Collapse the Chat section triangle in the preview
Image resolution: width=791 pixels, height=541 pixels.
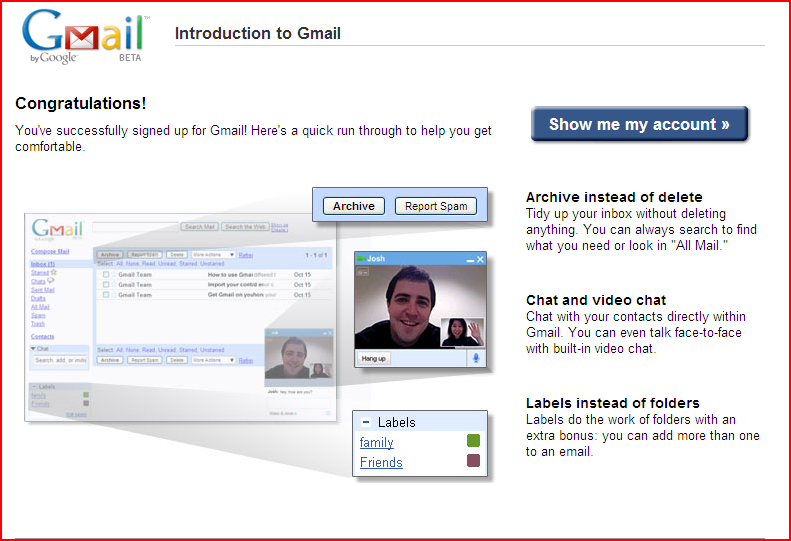33,349
